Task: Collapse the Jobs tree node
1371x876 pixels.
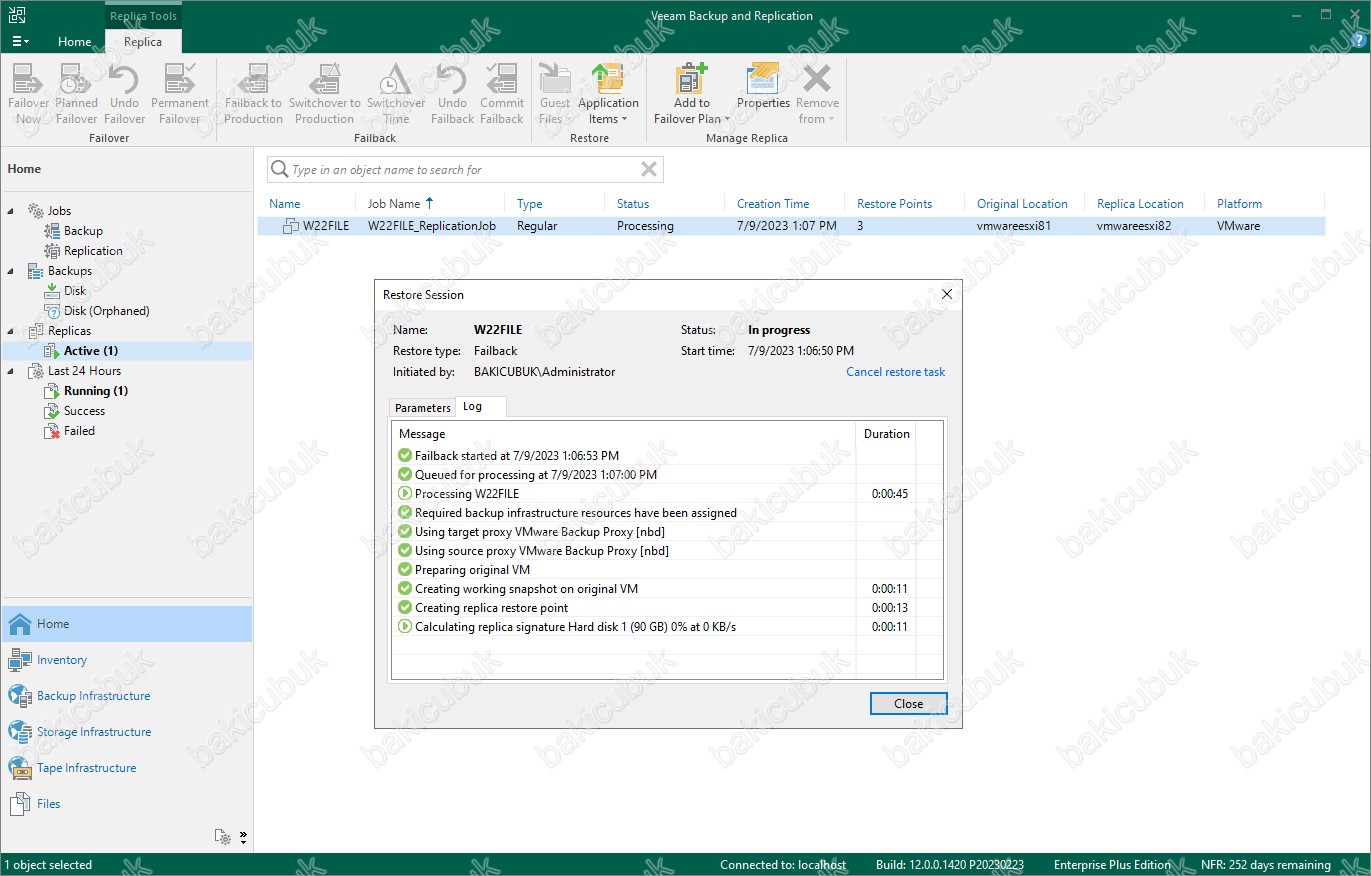Action: [x=11, y=211]
